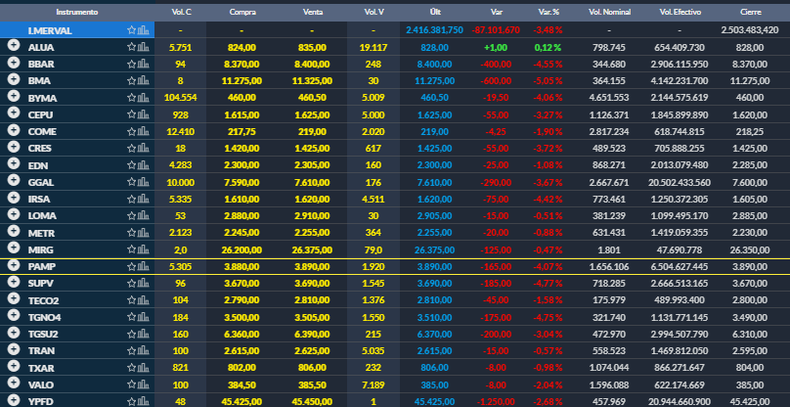The image size is (790, 407).
Task: Select the MIRG instrument name
Action: click(41, 250)
